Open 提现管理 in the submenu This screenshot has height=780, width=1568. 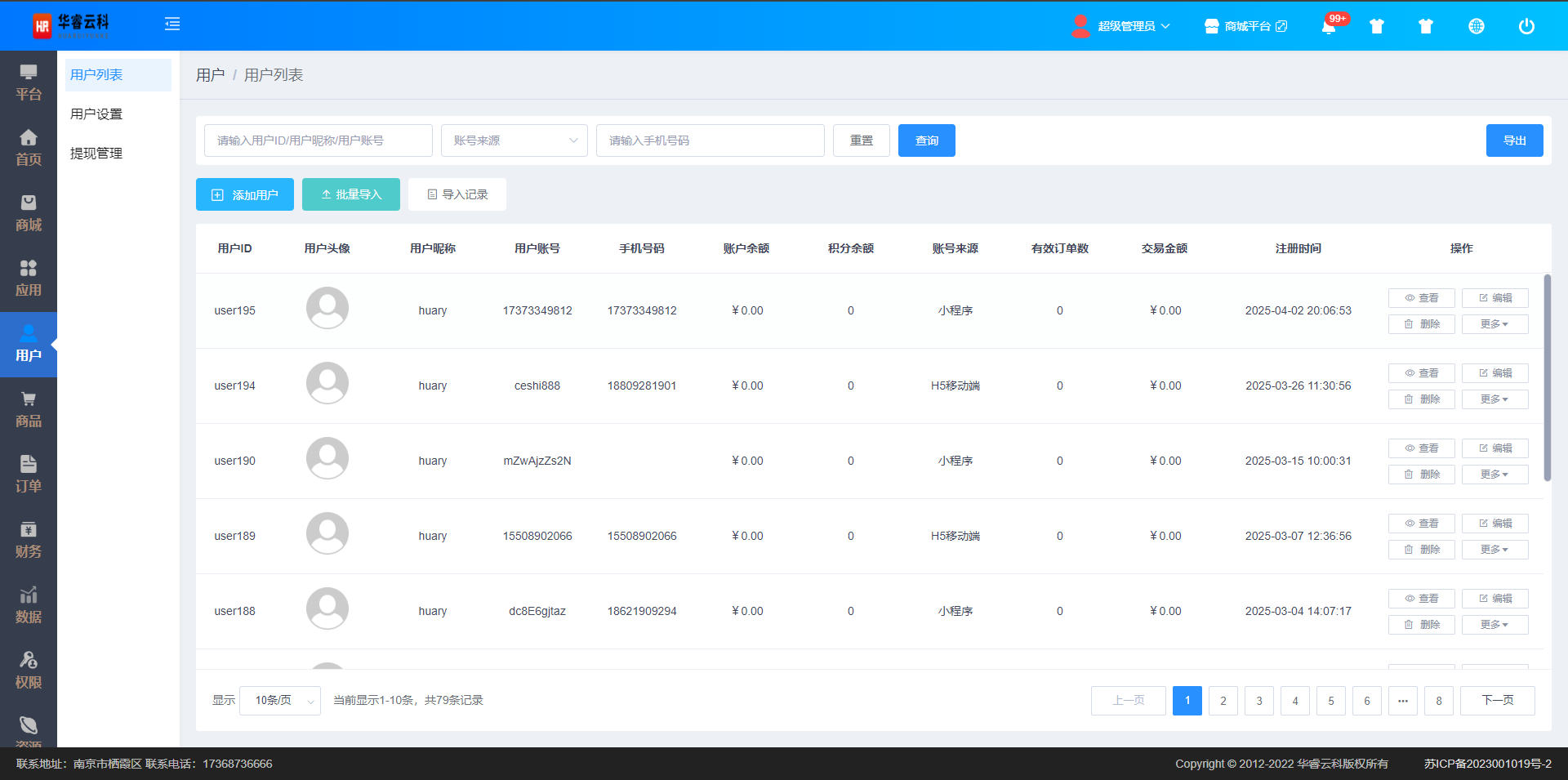coord(96,154)
